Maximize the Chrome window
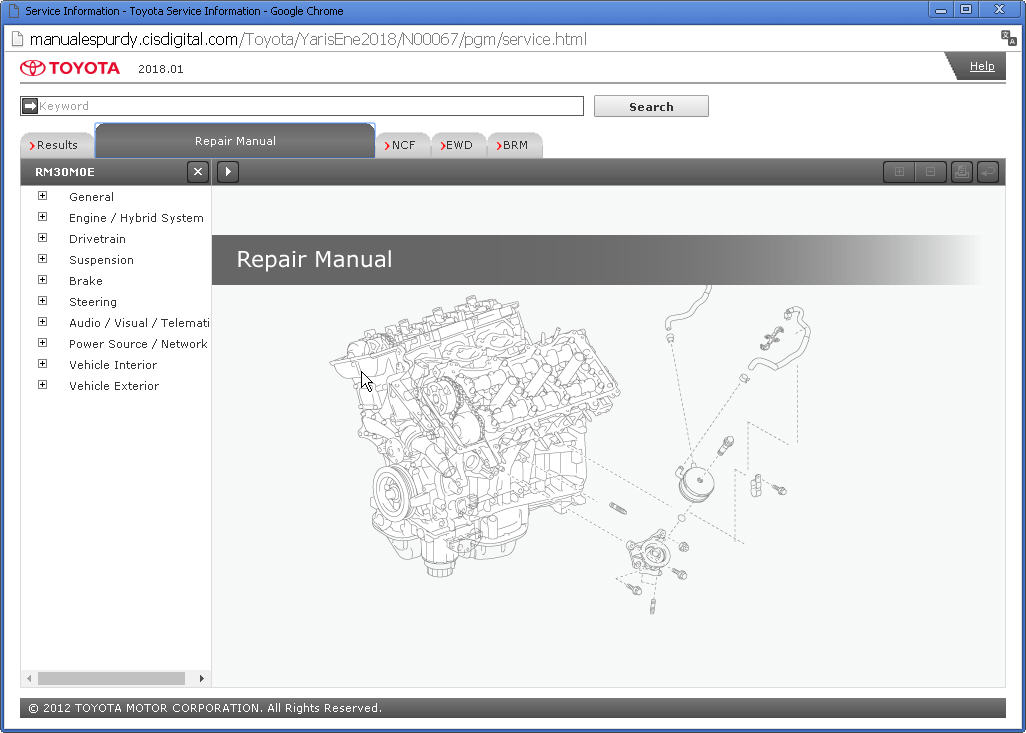This screenshot has height=733, width=1026. point(966,10)
